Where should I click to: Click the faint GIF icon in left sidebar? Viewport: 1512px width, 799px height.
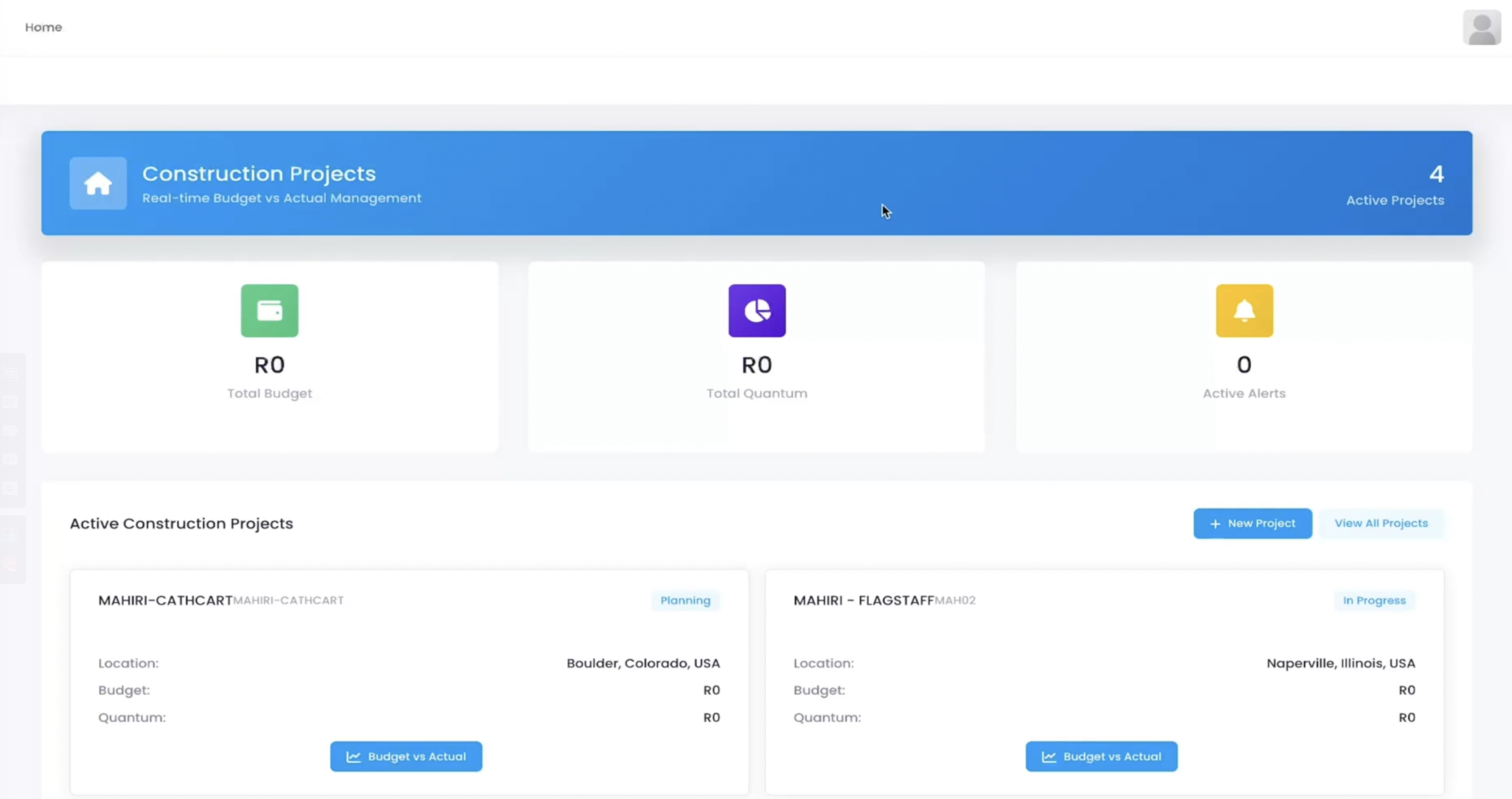10,402
